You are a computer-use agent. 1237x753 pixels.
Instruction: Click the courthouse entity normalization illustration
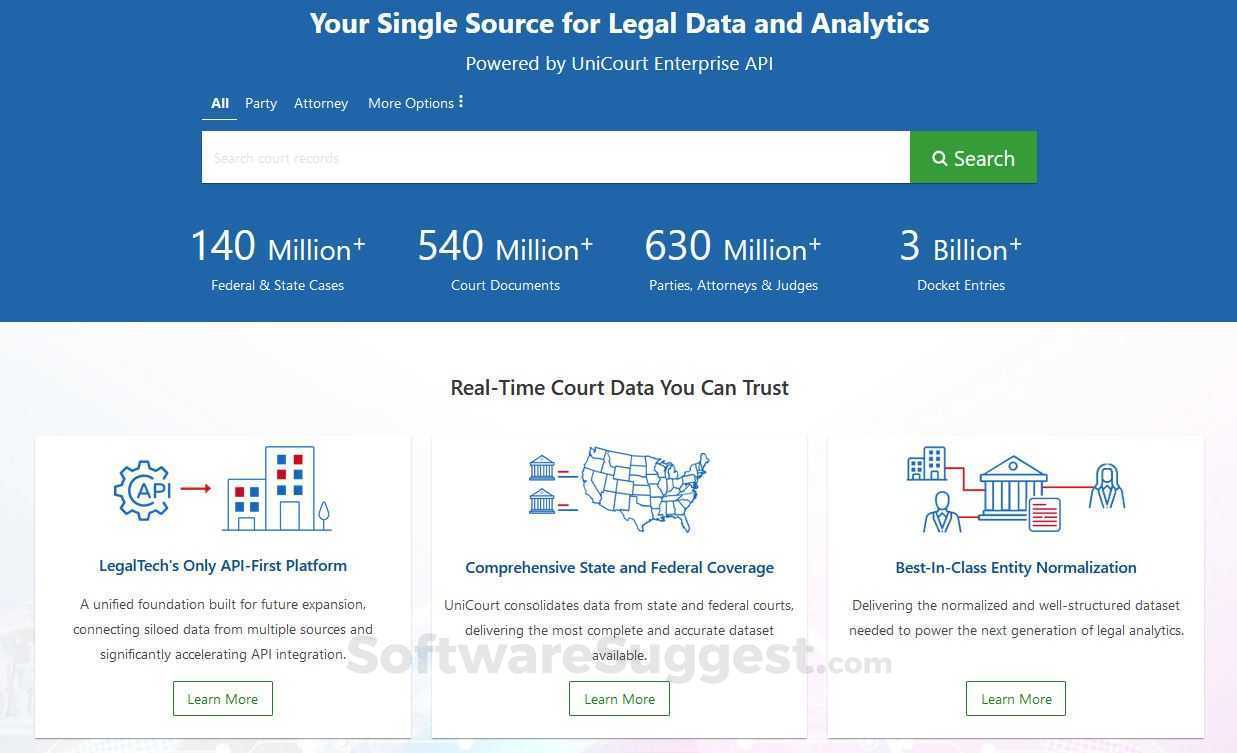pyautogui.click(x=1013, y=488)
